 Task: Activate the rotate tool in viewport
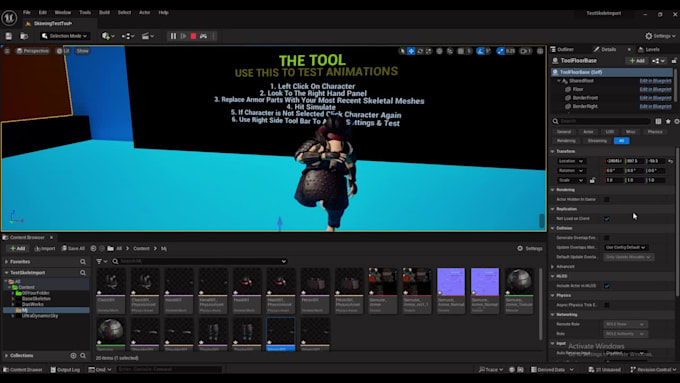point(420,51)
